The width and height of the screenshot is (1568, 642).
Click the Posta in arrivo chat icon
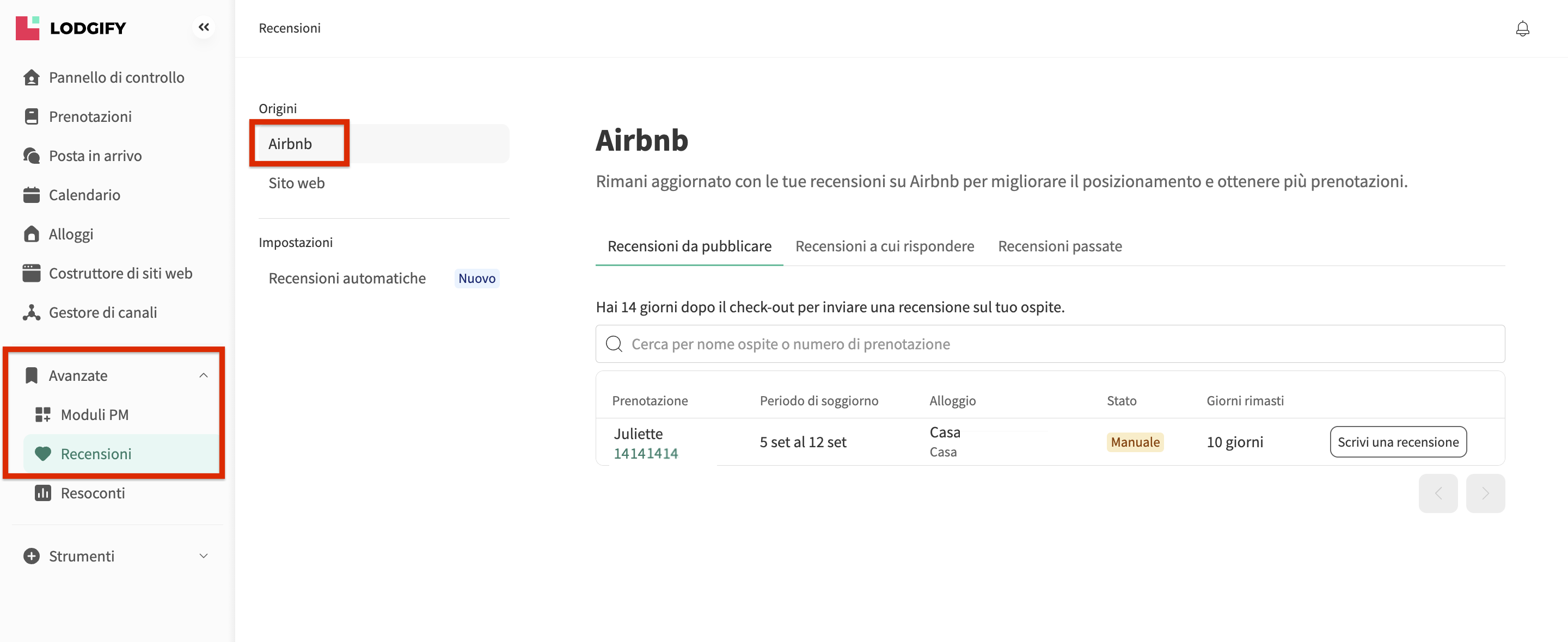(31, 156)
